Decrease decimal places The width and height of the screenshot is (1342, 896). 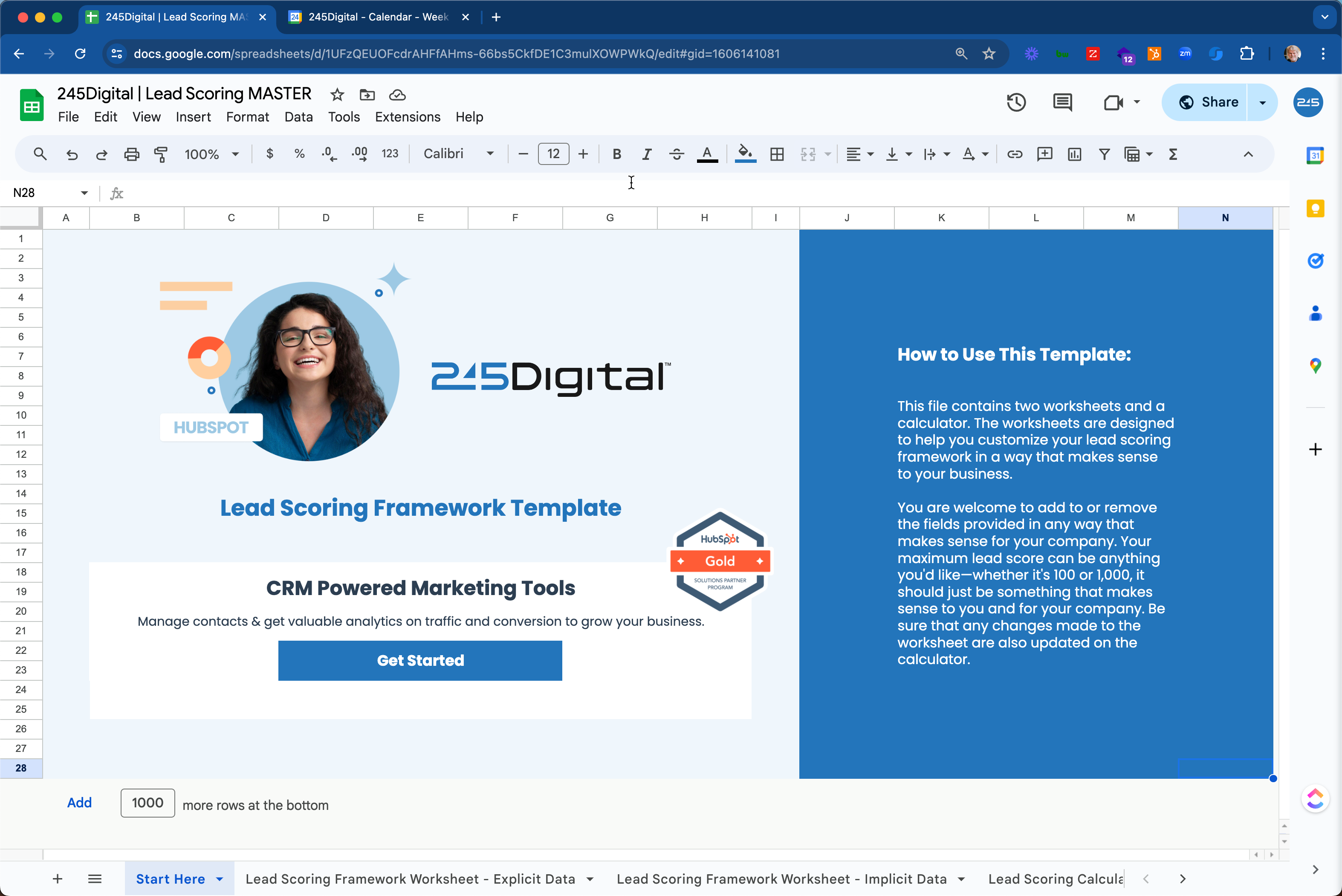[x=329, y=154]
